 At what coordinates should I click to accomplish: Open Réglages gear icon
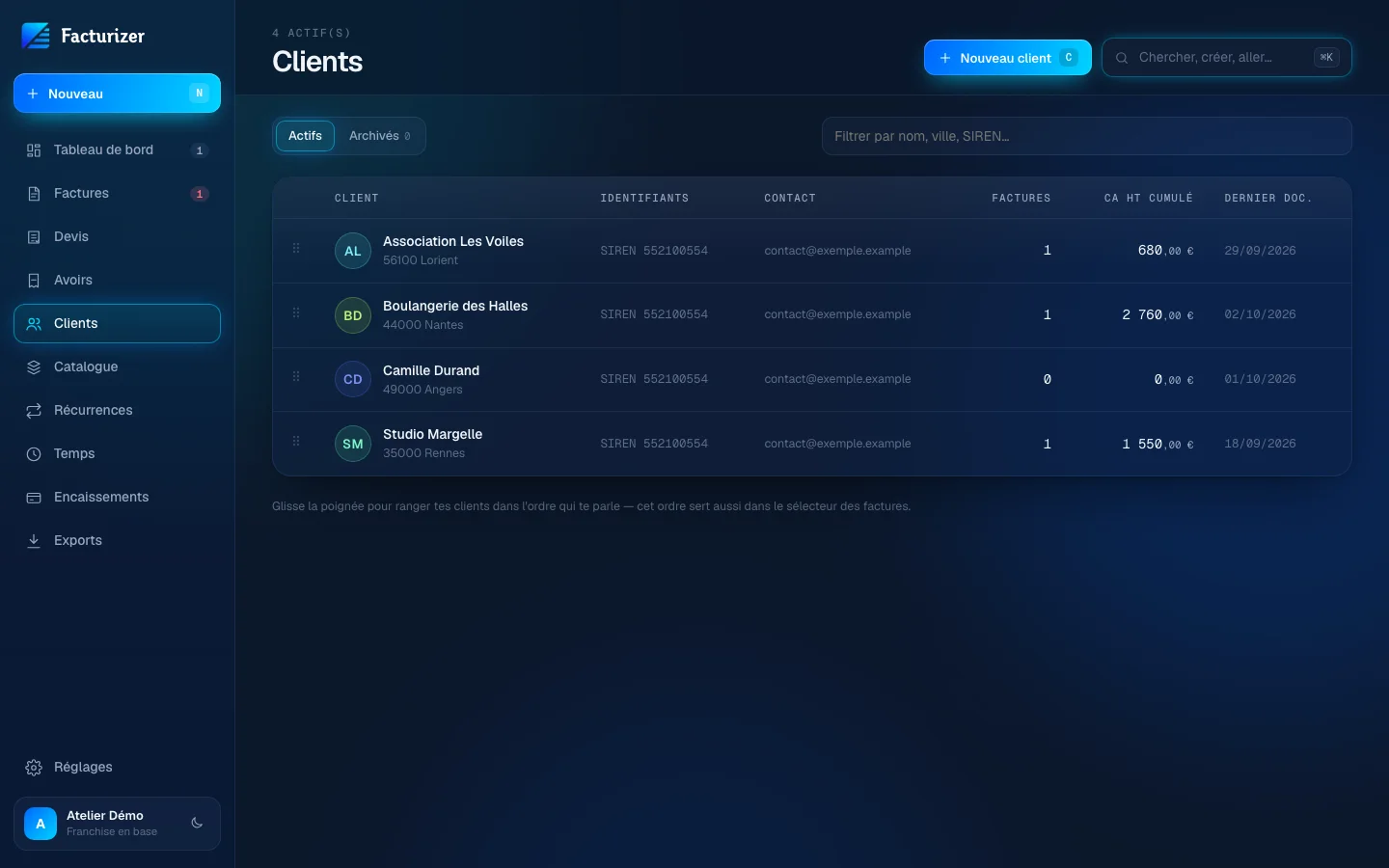coord(34,768)
